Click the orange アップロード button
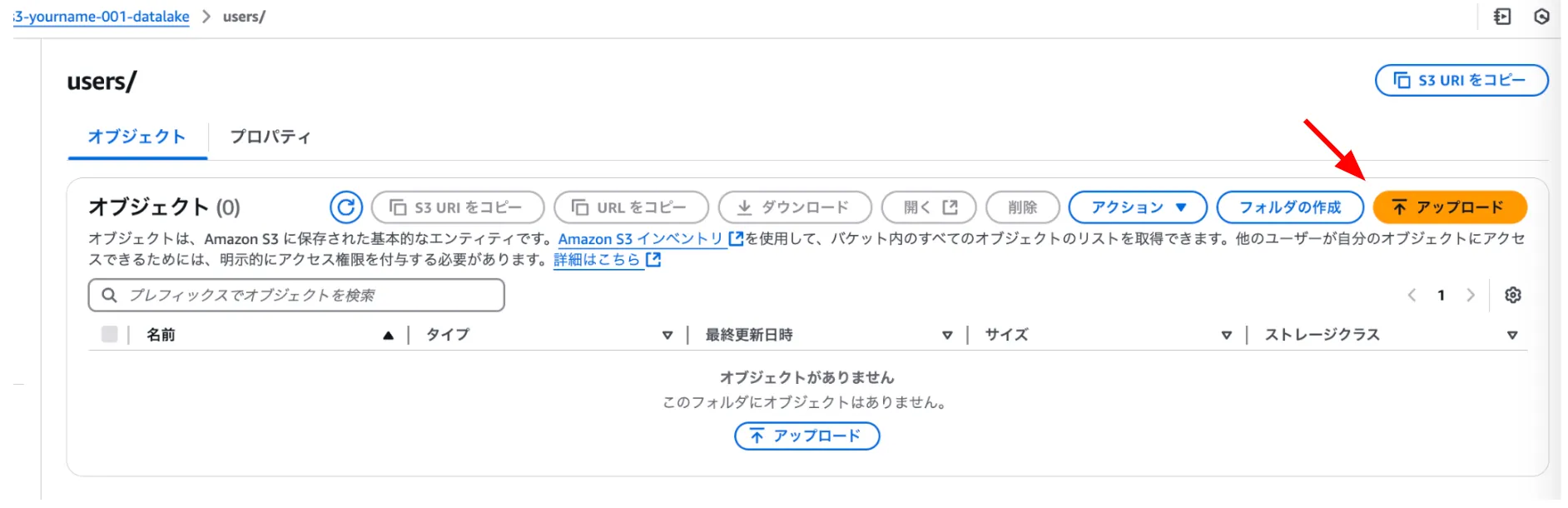The width and height of the screenshot is (1568, 508). coord(1449,207)
